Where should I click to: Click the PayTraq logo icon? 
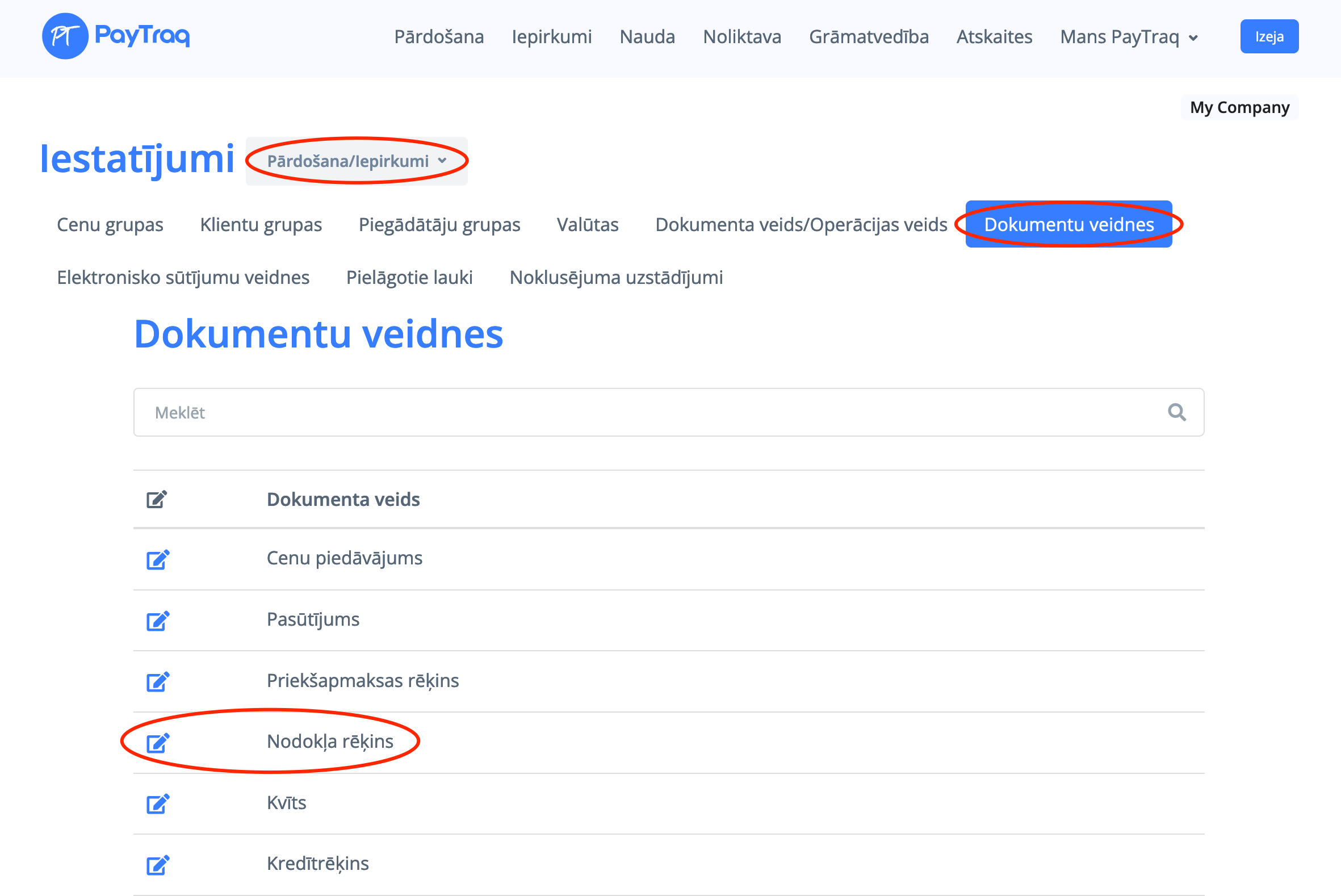[65, 36]
